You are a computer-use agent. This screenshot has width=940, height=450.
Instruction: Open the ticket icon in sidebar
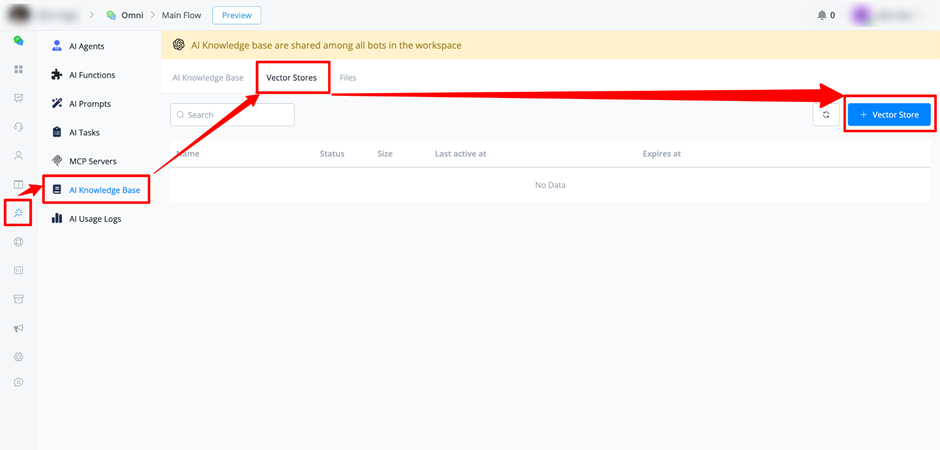19,271
